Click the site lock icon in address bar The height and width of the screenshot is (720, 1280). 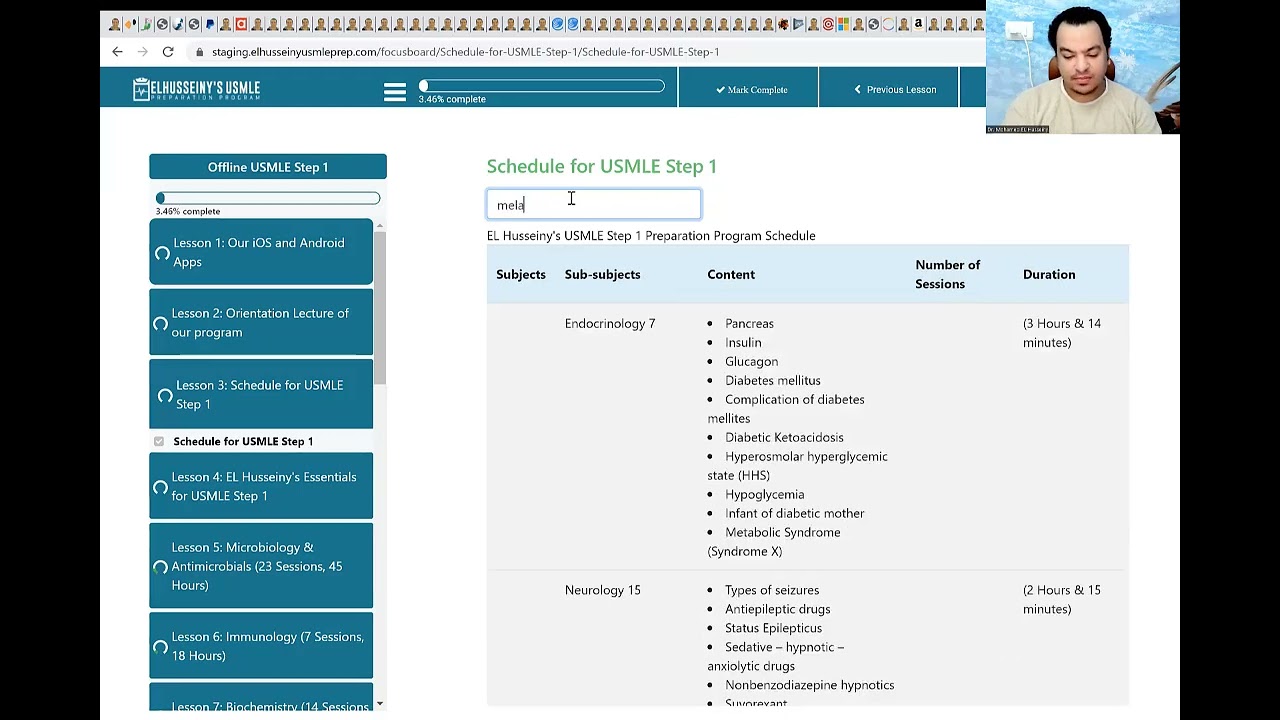(x=200, y=52)
